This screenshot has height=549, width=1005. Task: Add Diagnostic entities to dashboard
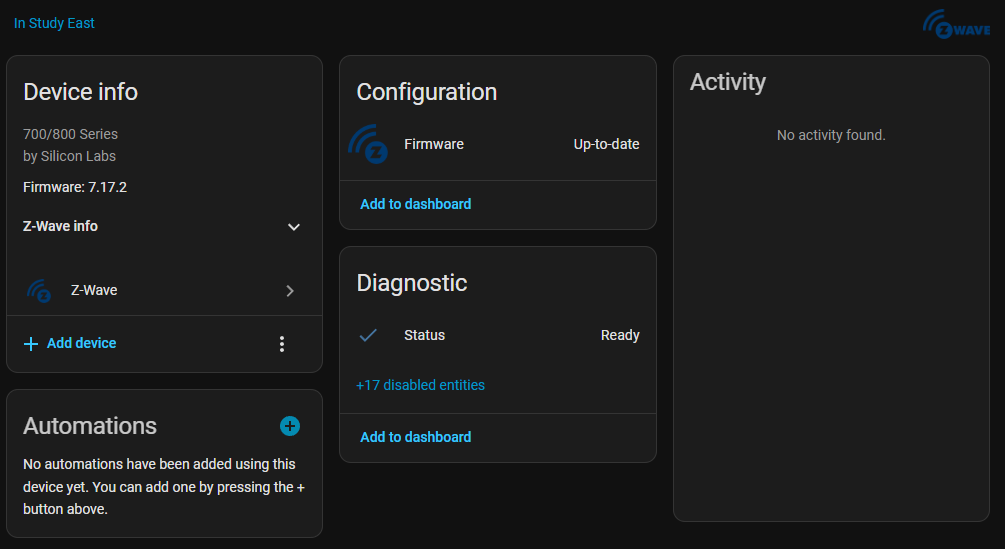tap(415, 437)
